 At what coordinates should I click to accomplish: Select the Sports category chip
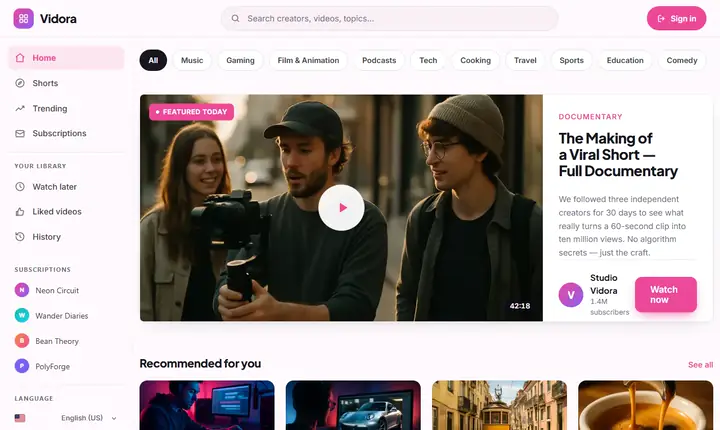571,60
